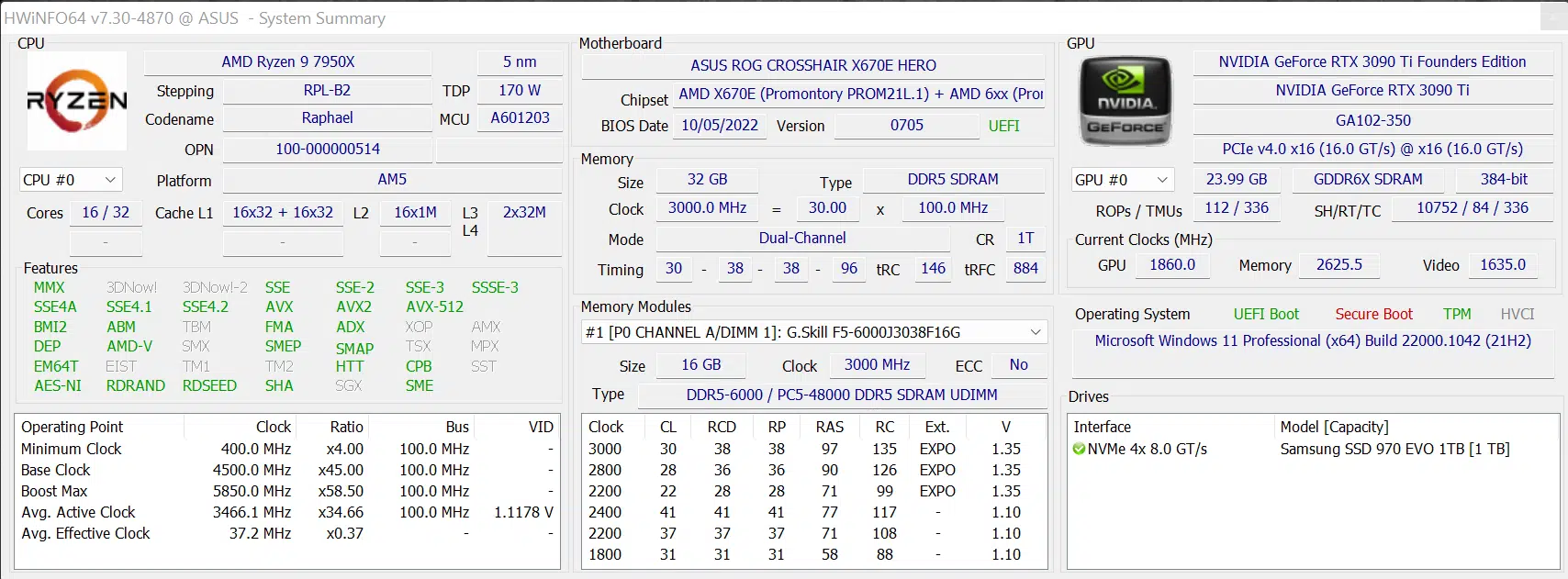Click the AMD Ryzen 9 7950X name field

(x=288, y=62)
